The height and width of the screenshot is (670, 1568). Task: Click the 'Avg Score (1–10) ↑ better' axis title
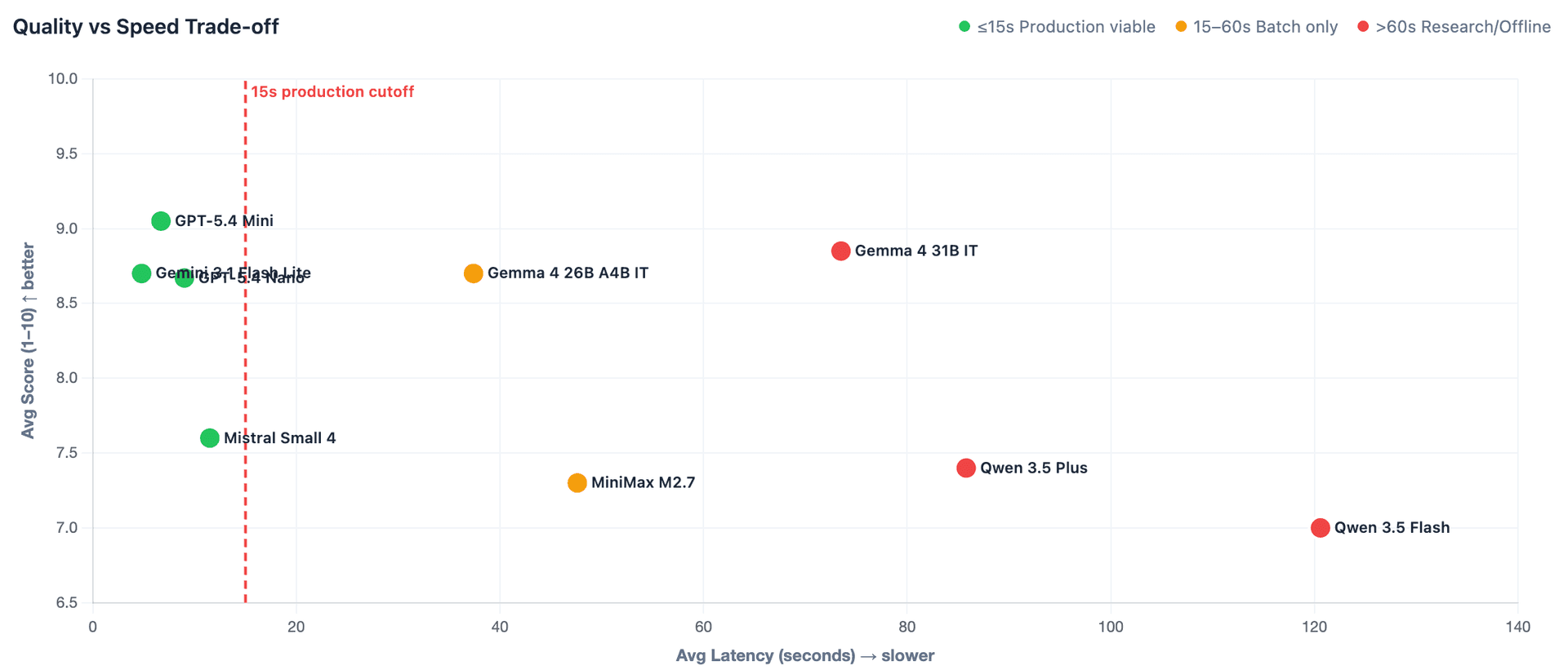(29, 340)
